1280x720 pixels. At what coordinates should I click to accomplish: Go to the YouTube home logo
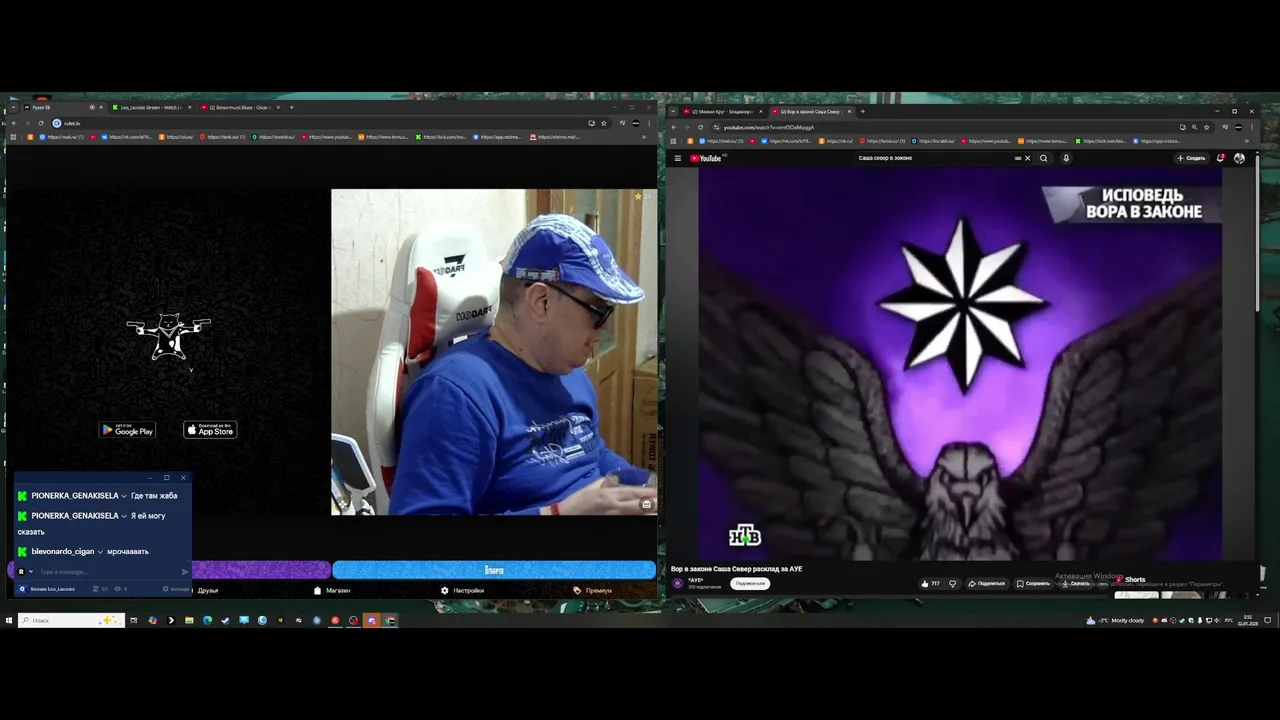[x=708, y=158]
